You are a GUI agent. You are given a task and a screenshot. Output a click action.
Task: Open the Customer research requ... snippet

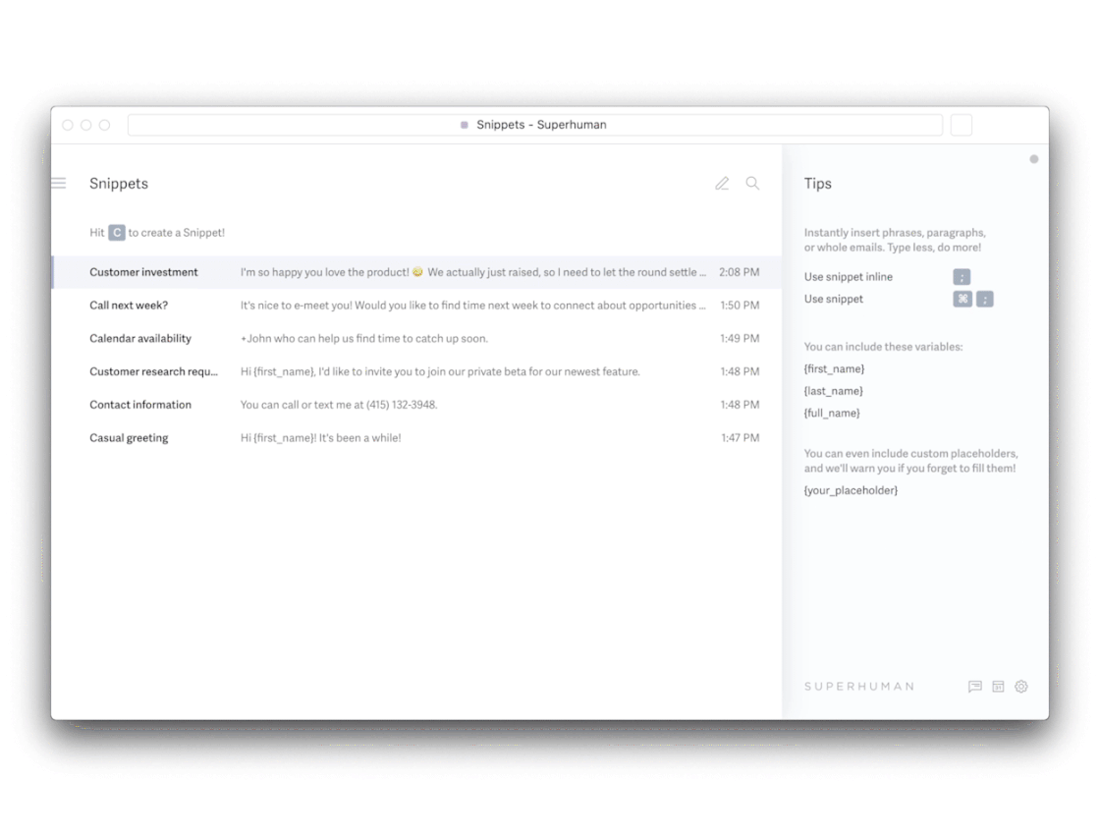coord(417,371)
